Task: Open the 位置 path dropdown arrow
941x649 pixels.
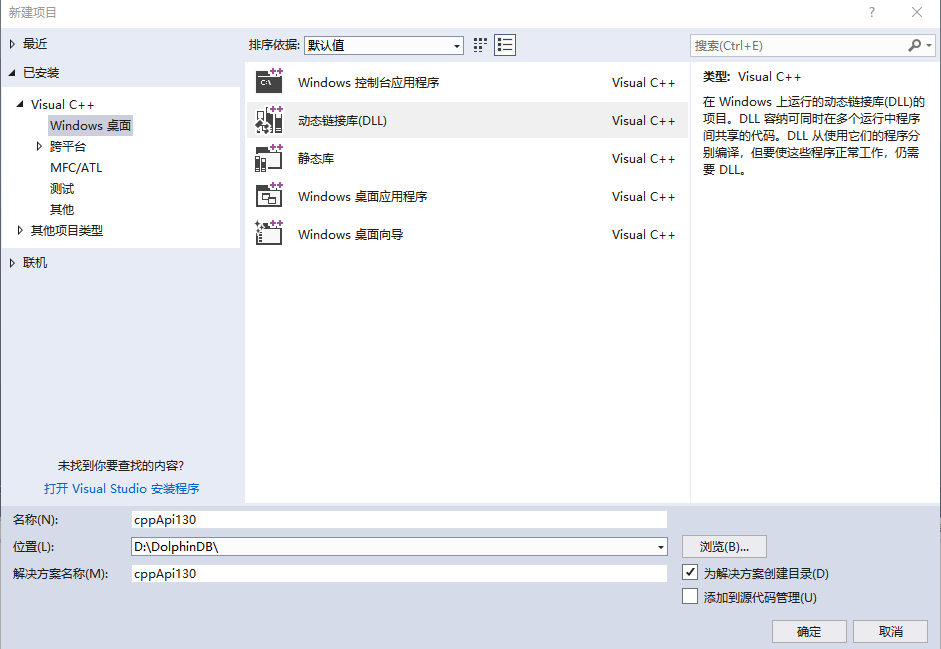Action: (659, 546)
